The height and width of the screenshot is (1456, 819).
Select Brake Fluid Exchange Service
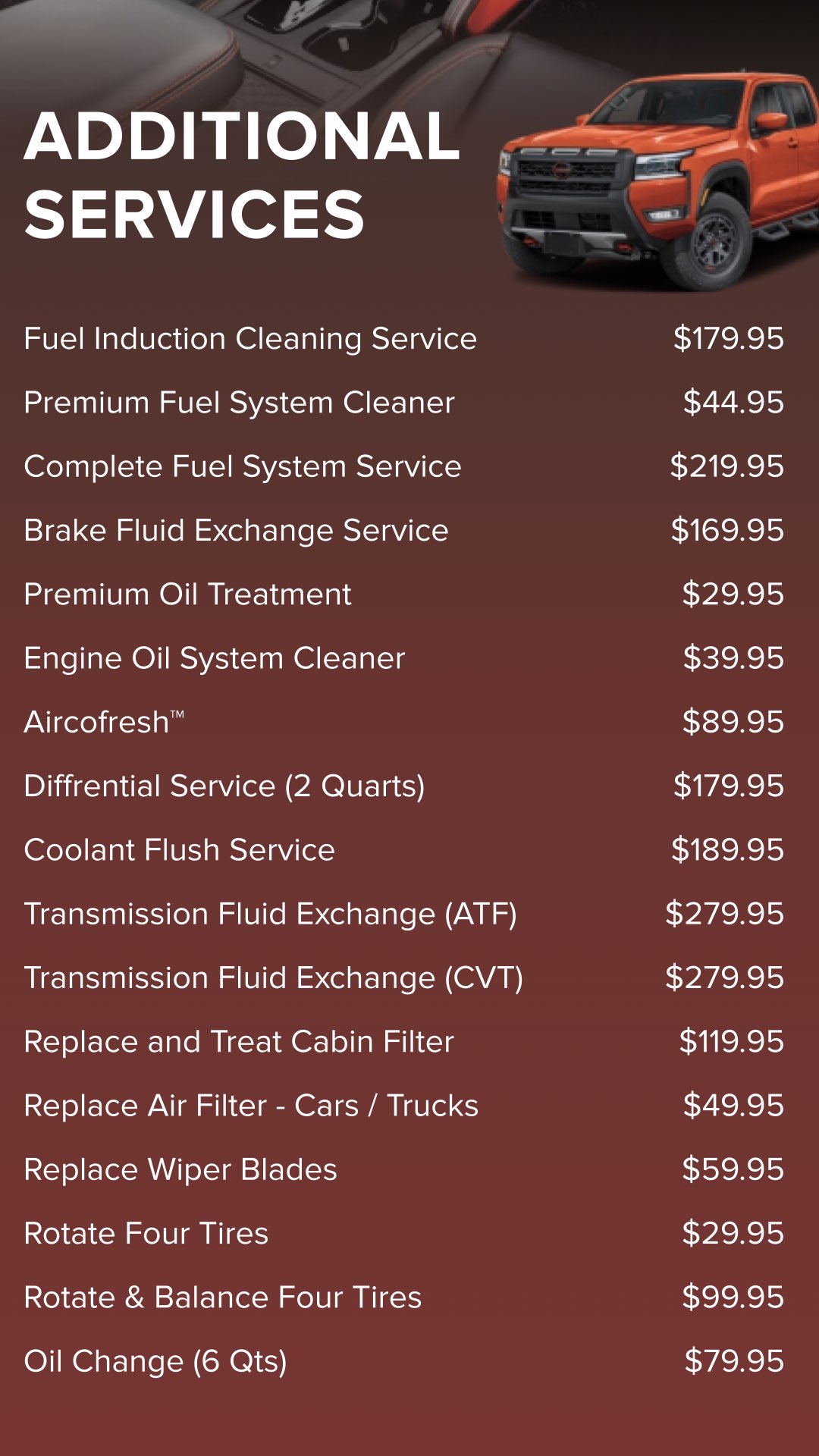(236, 530)
